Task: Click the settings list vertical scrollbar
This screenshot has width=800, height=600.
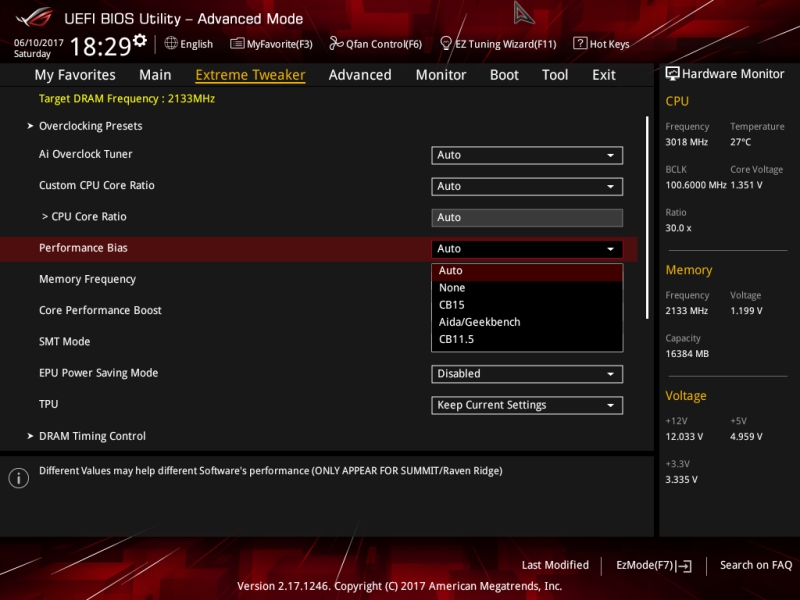Action: click(647, 218)
